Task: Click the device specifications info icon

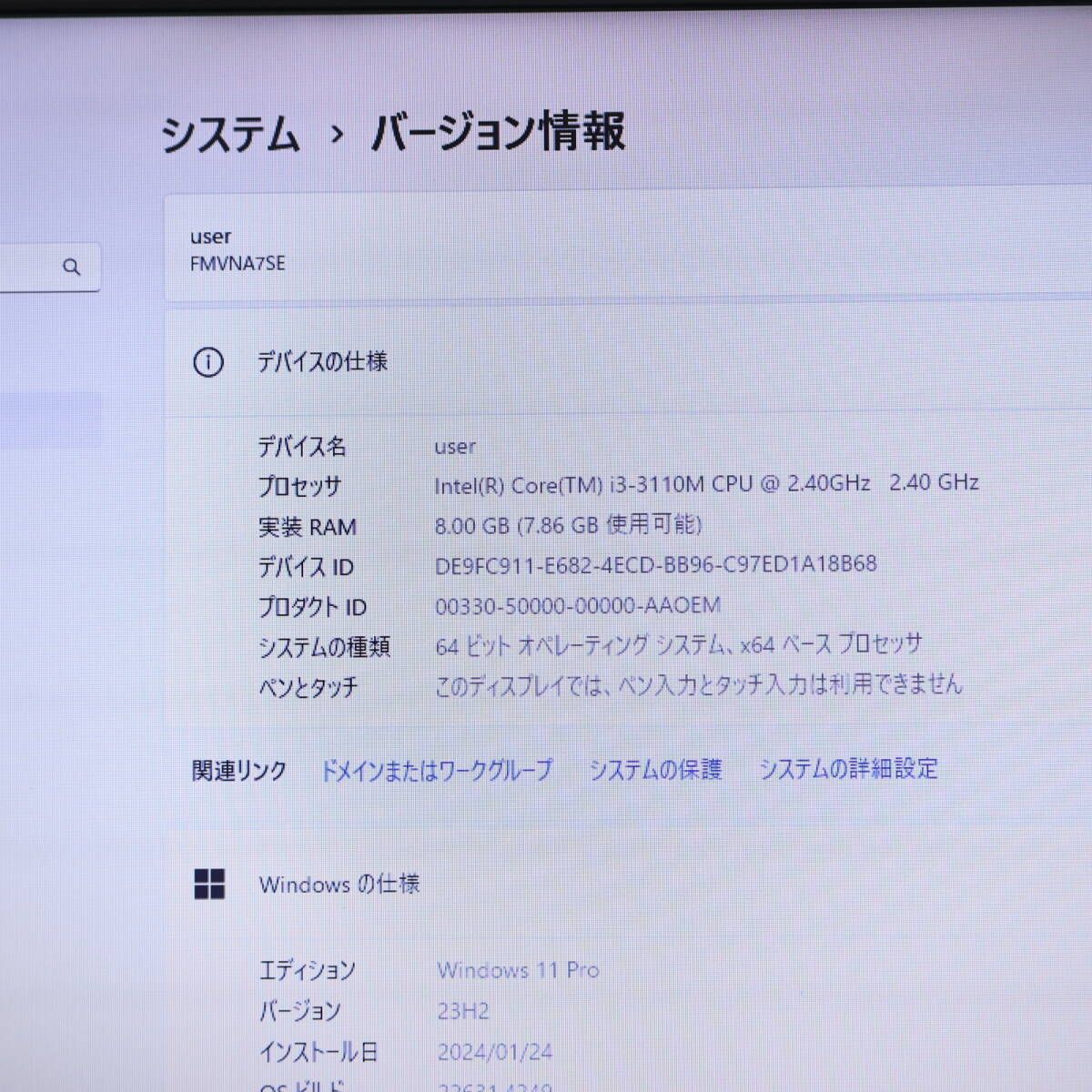Action: pos(208,363)
